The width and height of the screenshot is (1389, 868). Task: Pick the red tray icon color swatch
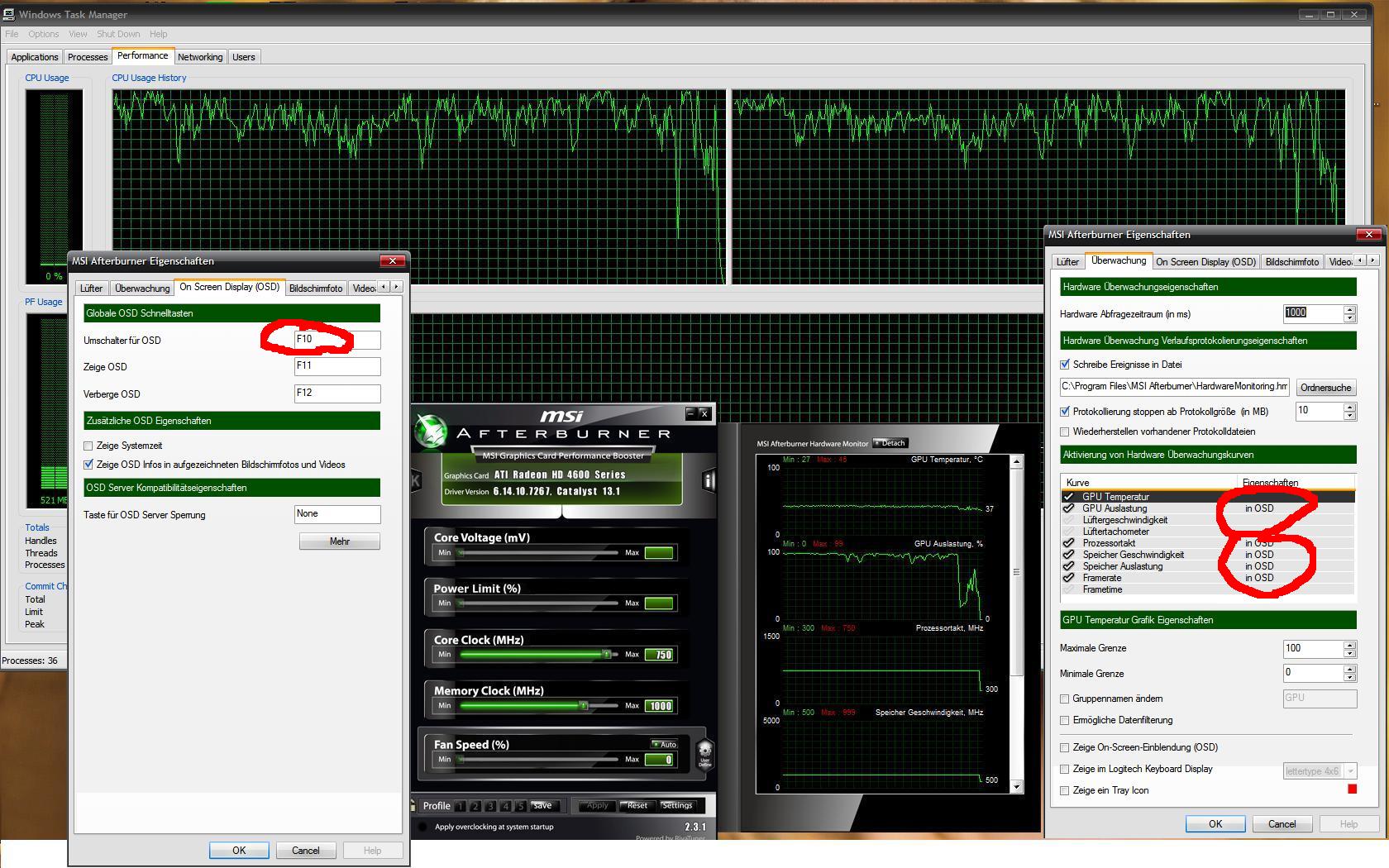(x=1352, y=789)
